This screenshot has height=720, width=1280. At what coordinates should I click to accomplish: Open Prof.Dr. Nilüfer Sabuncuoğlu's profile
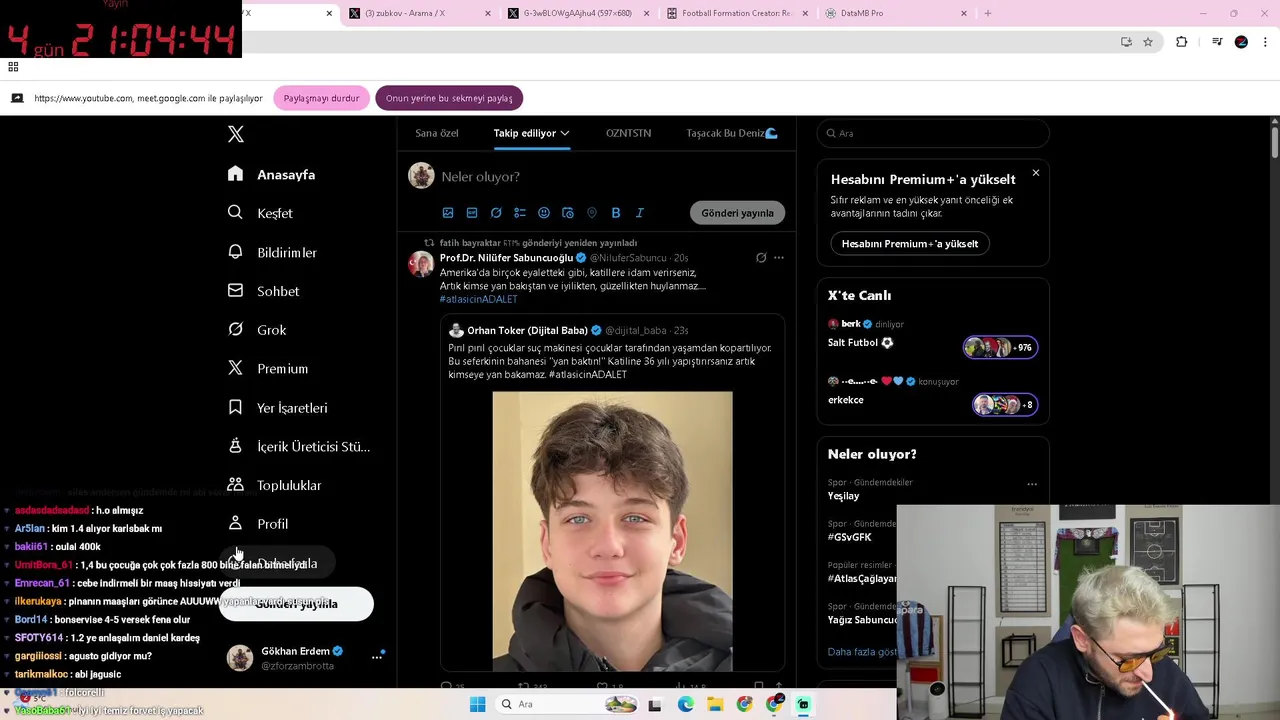coord(506,258)
